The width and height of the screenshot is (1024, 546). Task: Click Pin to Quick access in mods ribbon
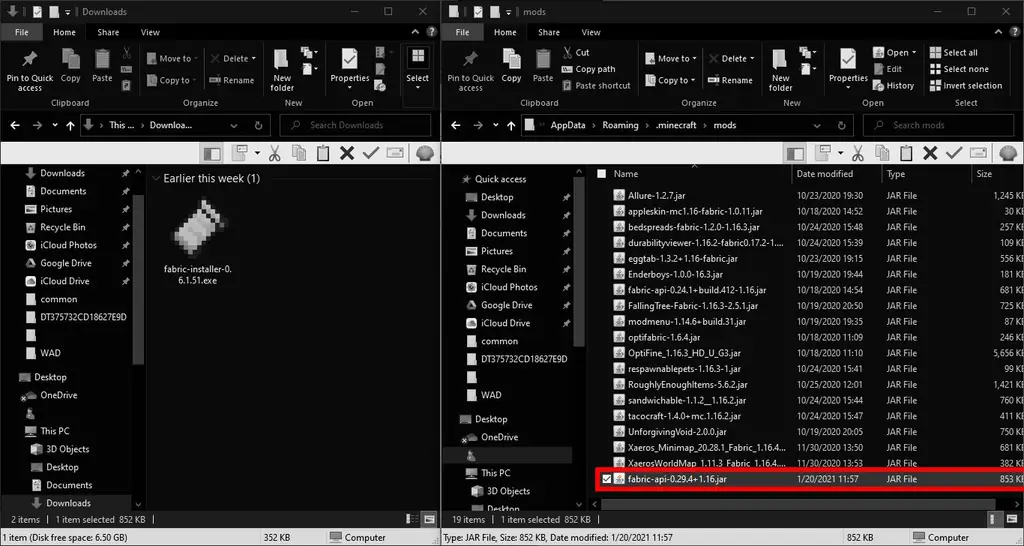[470, 71]
